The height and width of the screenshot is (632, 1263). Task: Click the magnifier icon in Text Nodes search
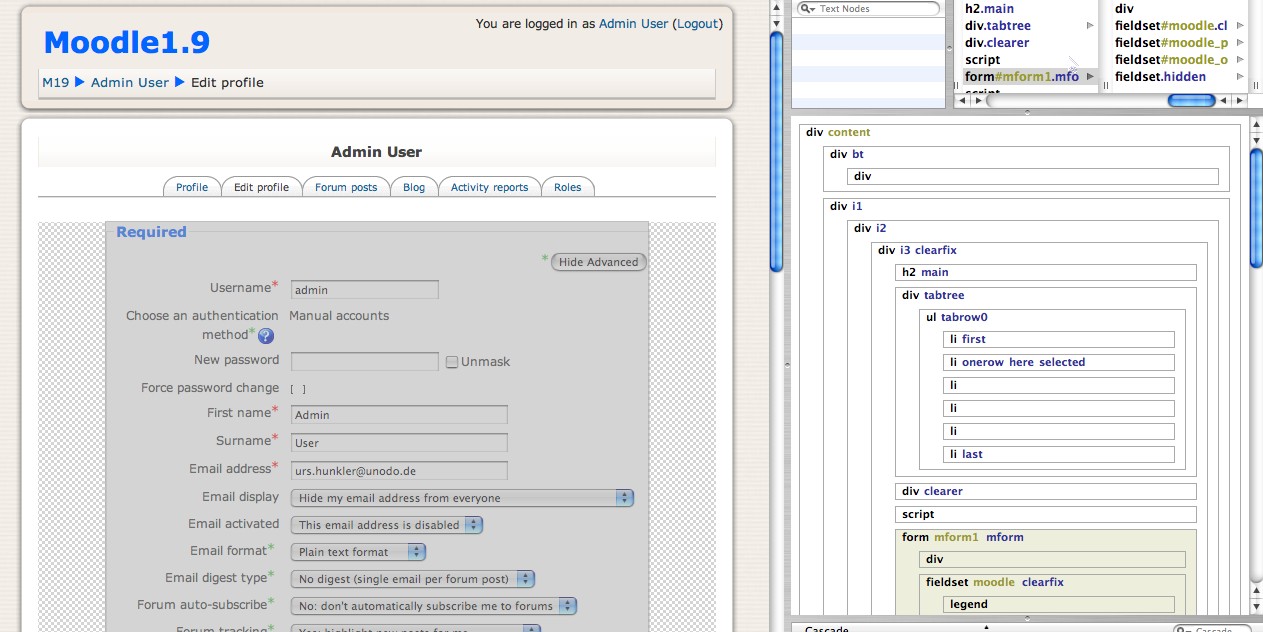pyautogui.click(x=807, y=9)
